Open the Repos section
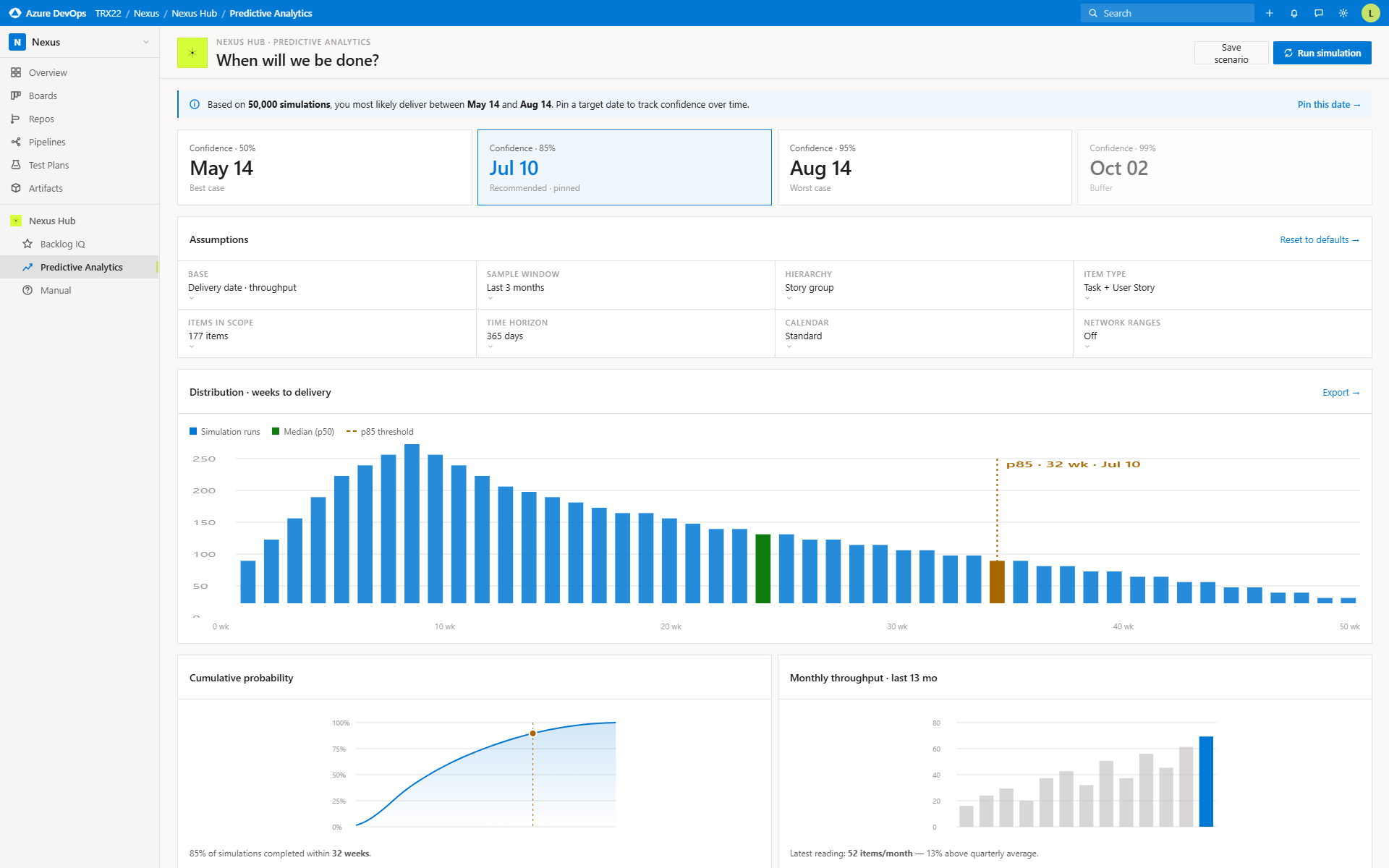 pos(41,119)
